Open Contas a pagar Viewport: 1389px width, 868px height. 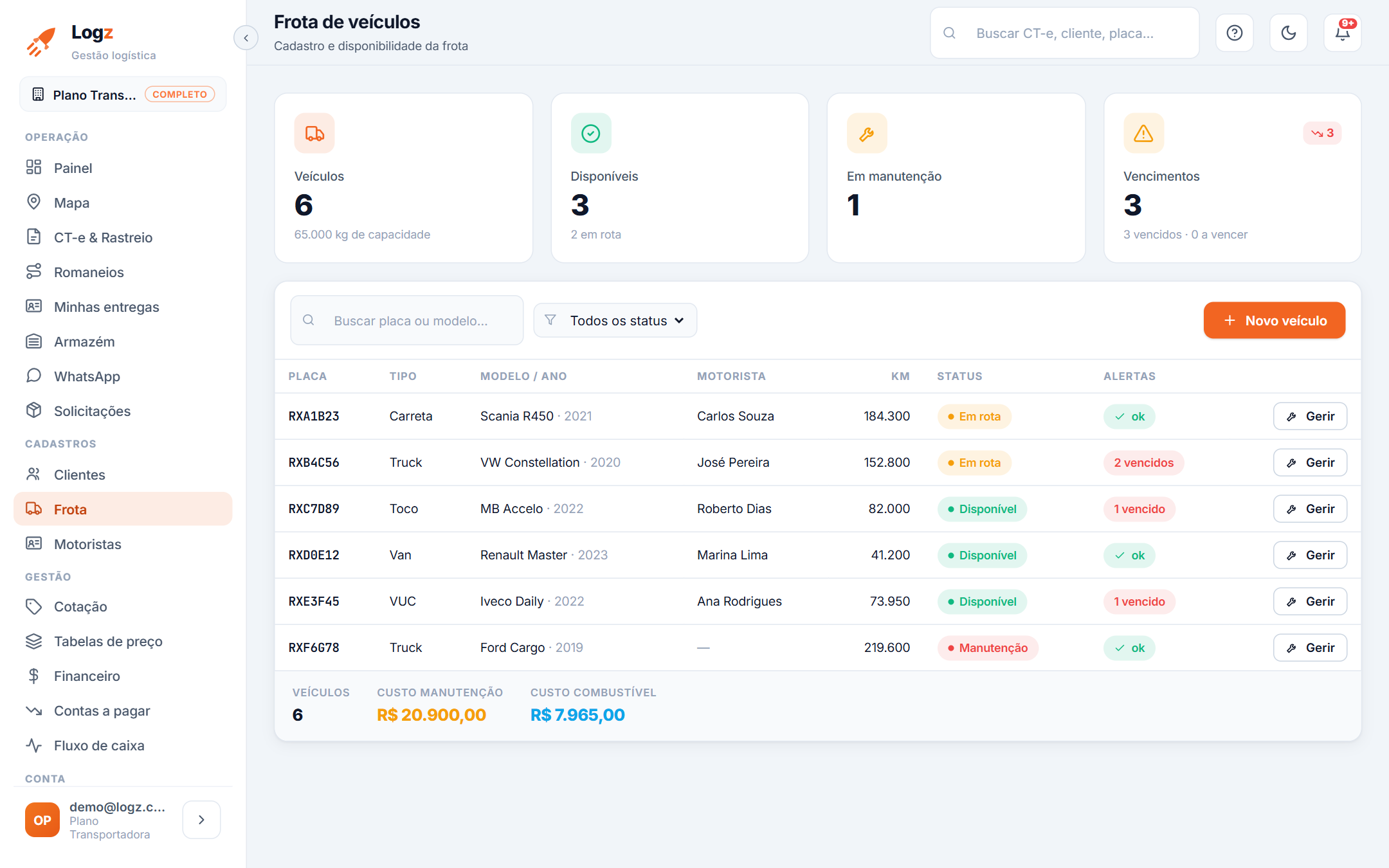pos(123,710)
